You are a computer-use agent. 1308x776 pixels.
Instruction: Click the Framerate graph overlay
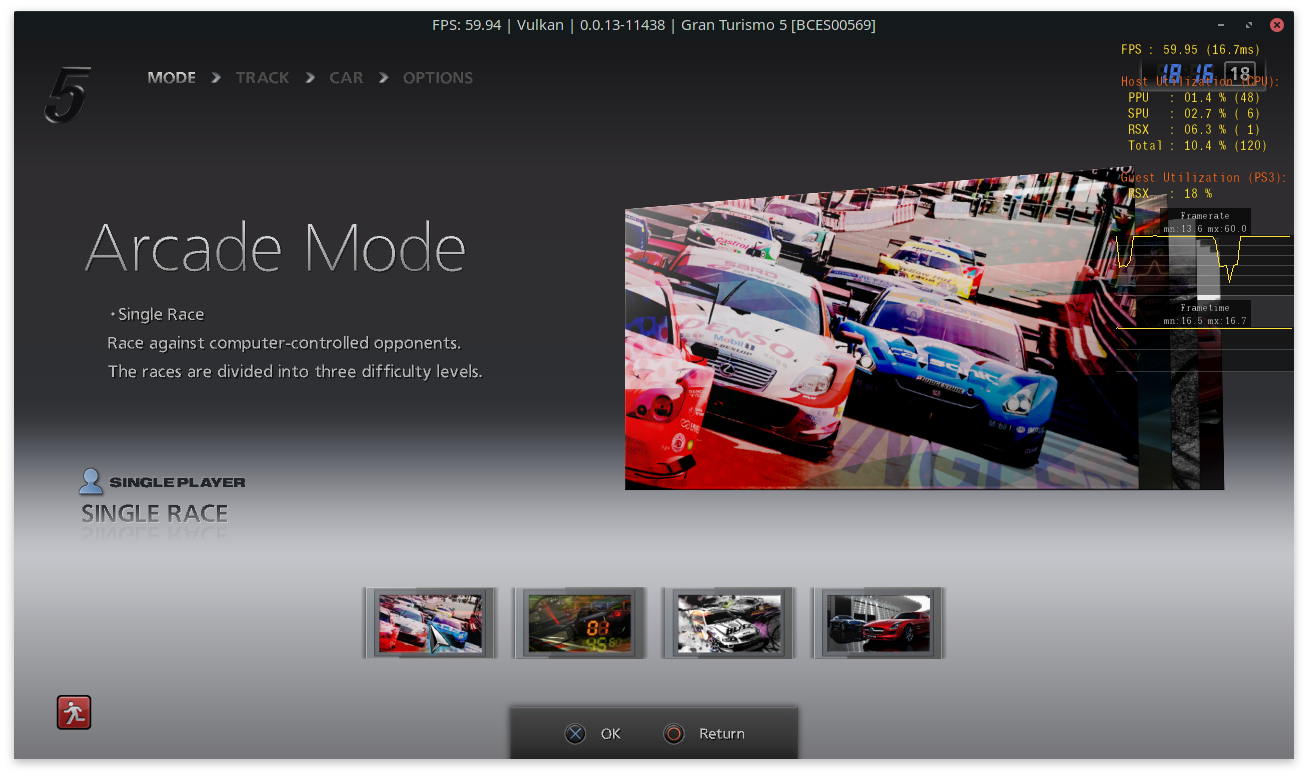[1204, 252]
